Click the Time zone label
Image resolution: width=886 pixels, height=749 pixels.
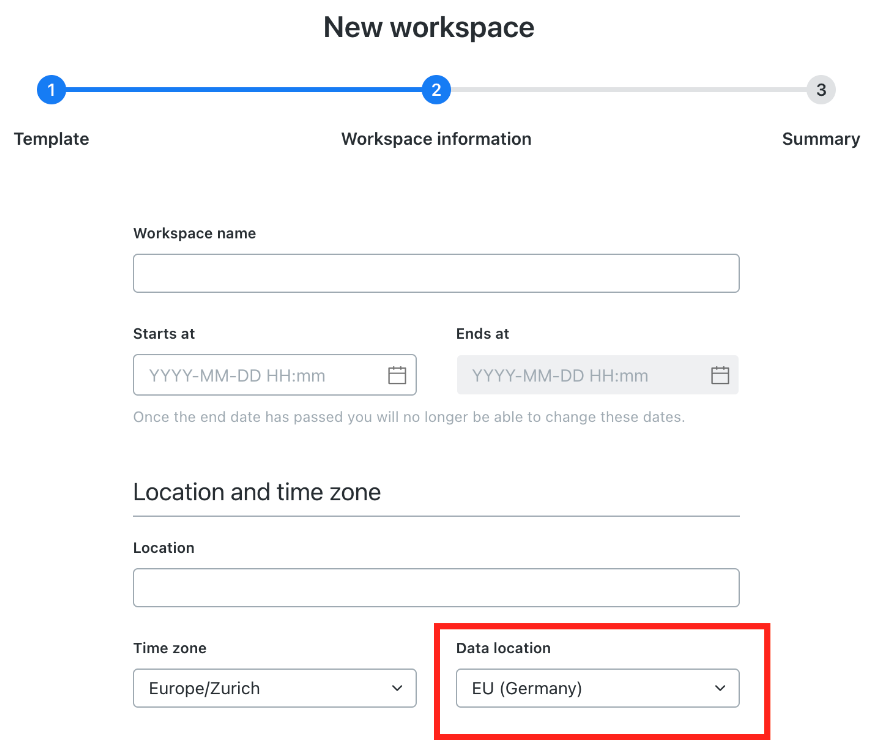[170, 648]
